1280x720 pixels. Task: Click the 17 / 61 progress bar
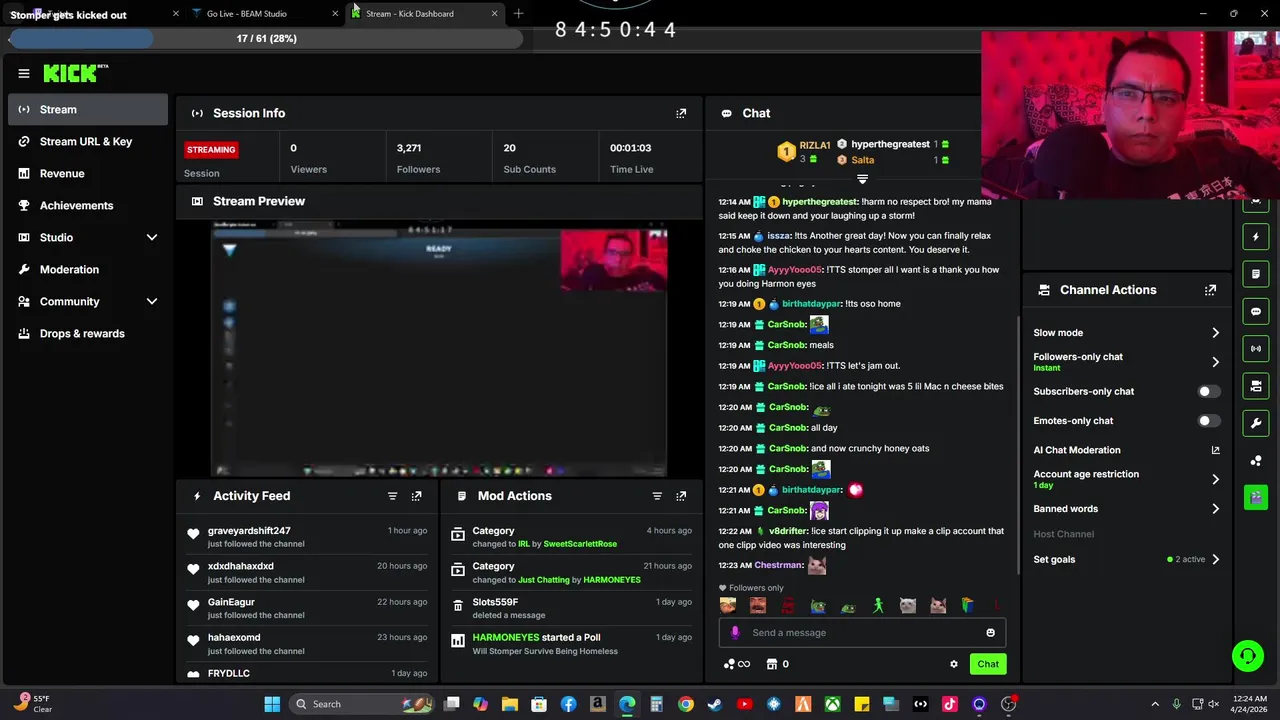pyautogui.click(x=266, y=38)
